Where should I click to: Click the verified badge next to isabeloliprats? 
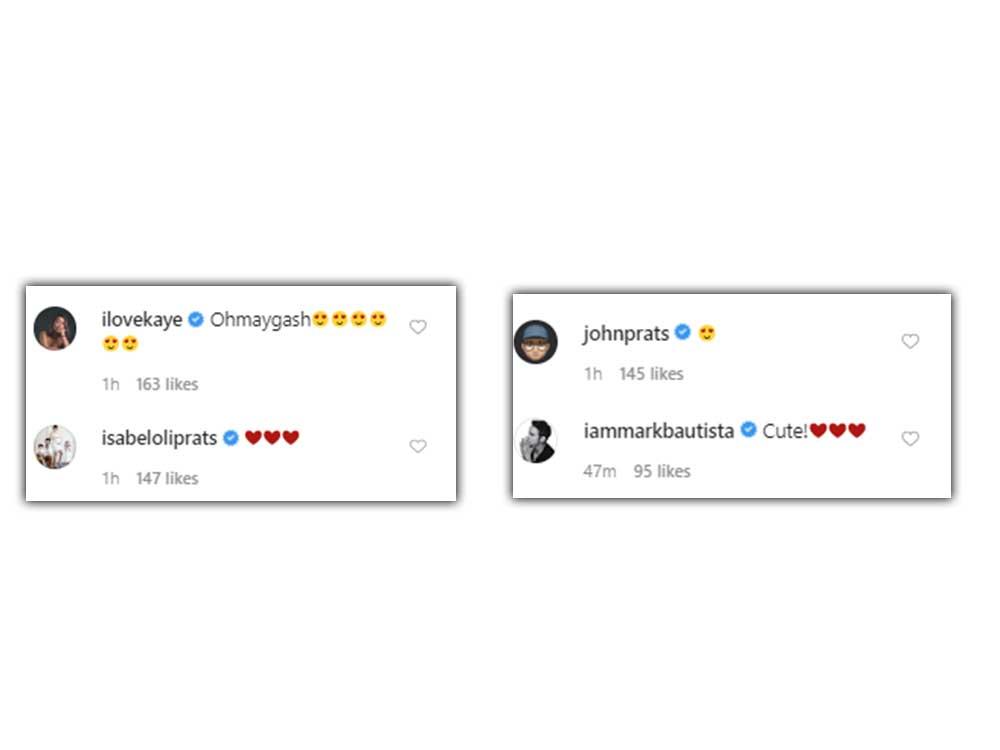click(x=231, y=438)
